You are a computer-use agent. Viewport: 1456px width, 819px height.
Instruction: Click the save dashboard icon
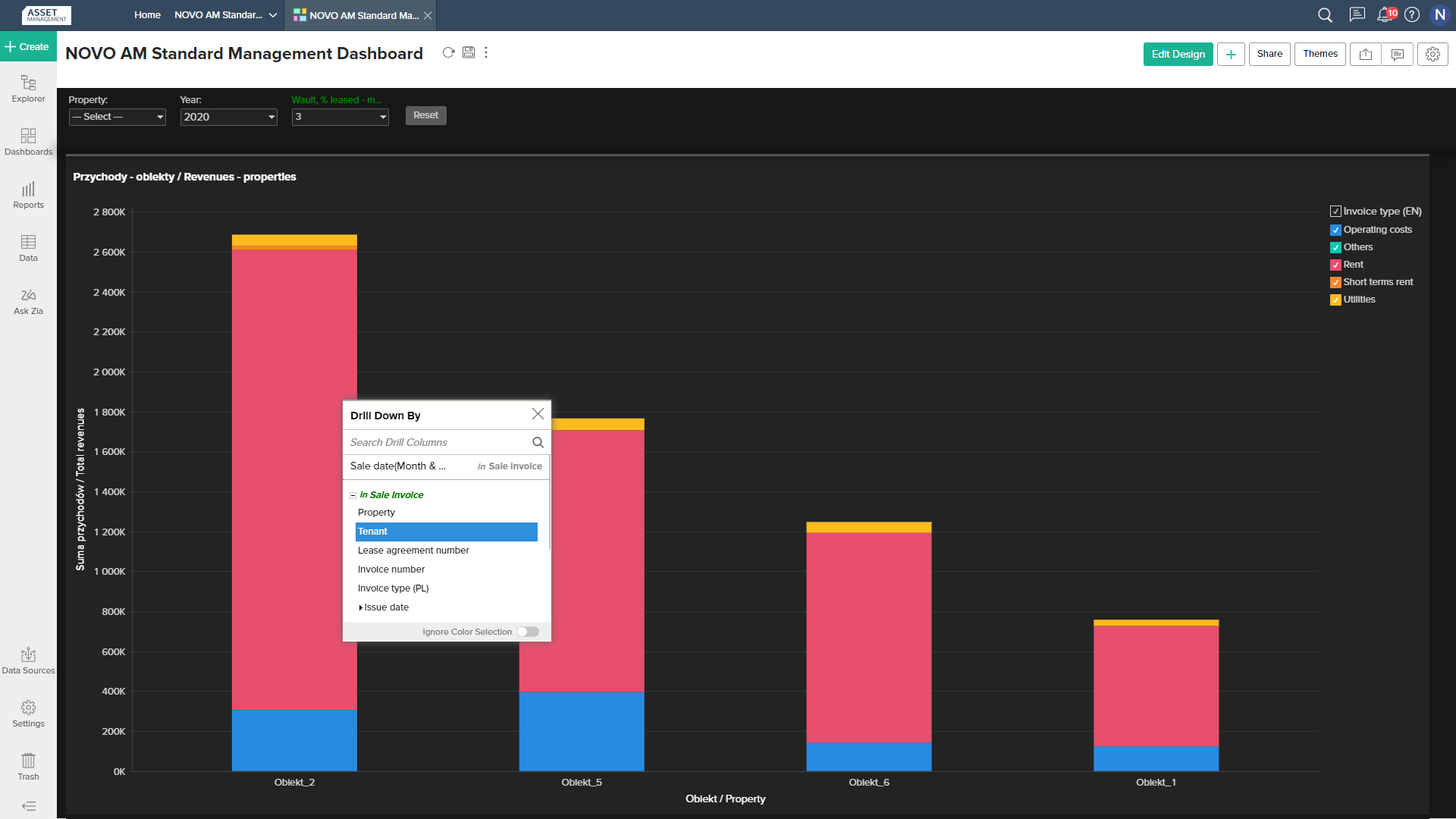tap(469, 52)
